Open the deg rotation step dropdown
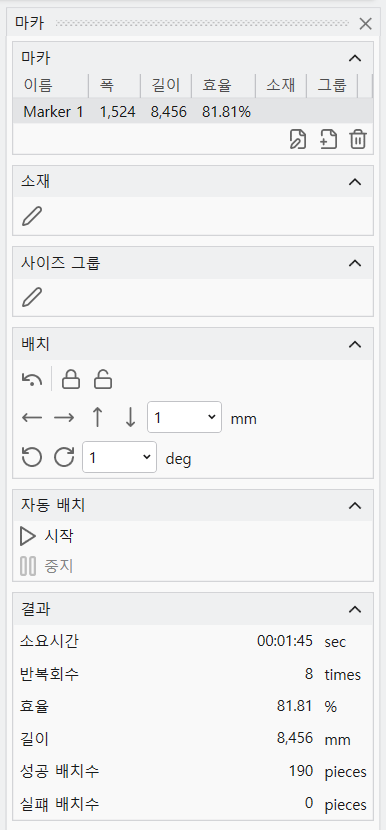Image resolution: width=386 pixels, height=830 pixels. pyautogui.click(x=120, y=457)
